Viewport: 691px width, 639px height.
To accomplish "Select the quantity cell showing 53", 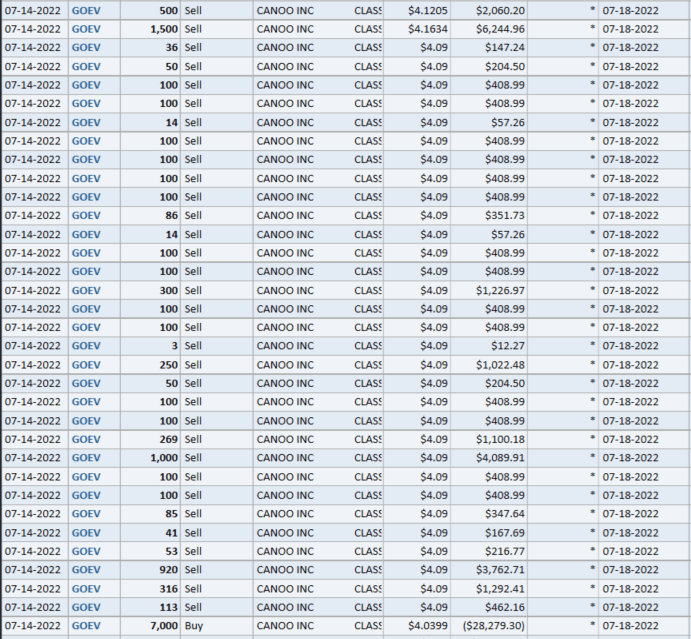I will coord(150,551).
